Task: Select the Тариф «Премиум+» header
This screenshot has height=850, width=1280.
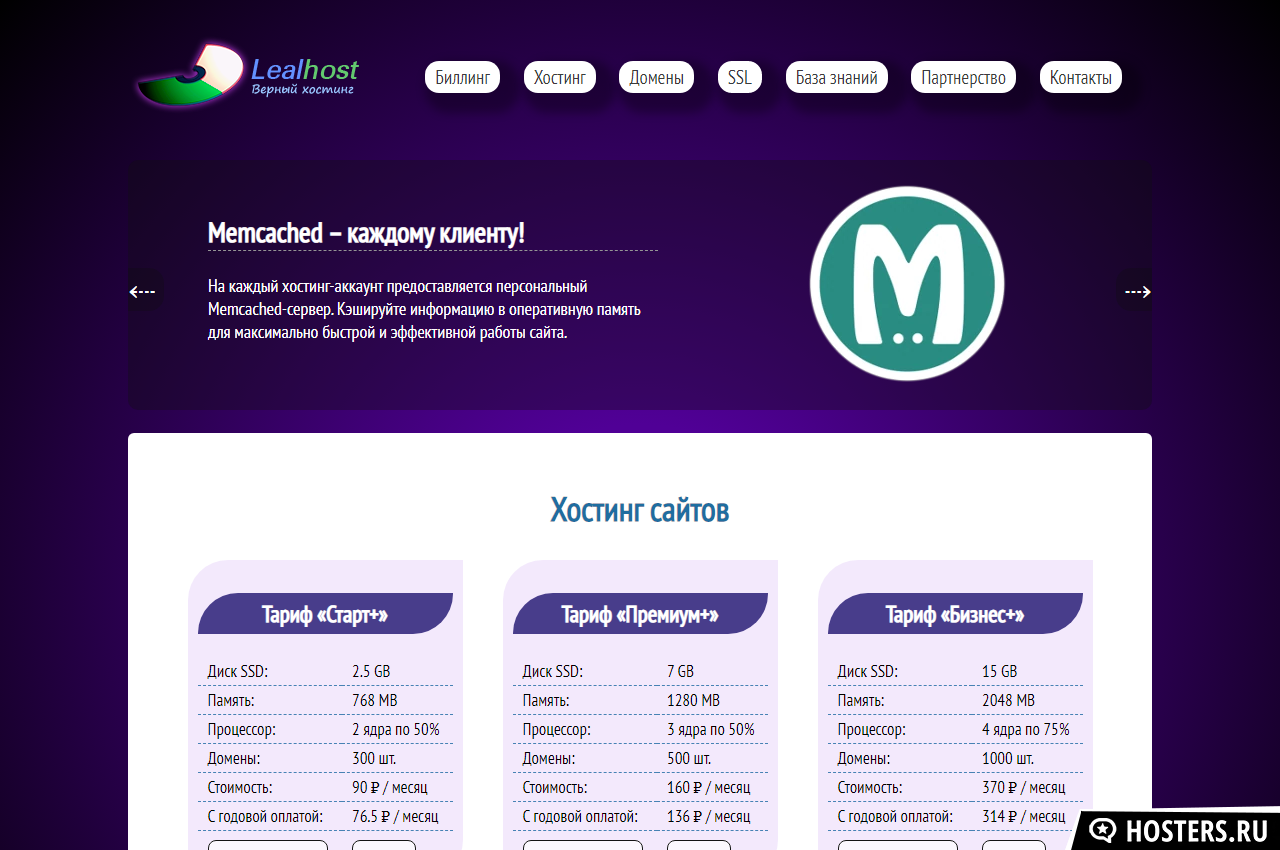Action: 640,614
